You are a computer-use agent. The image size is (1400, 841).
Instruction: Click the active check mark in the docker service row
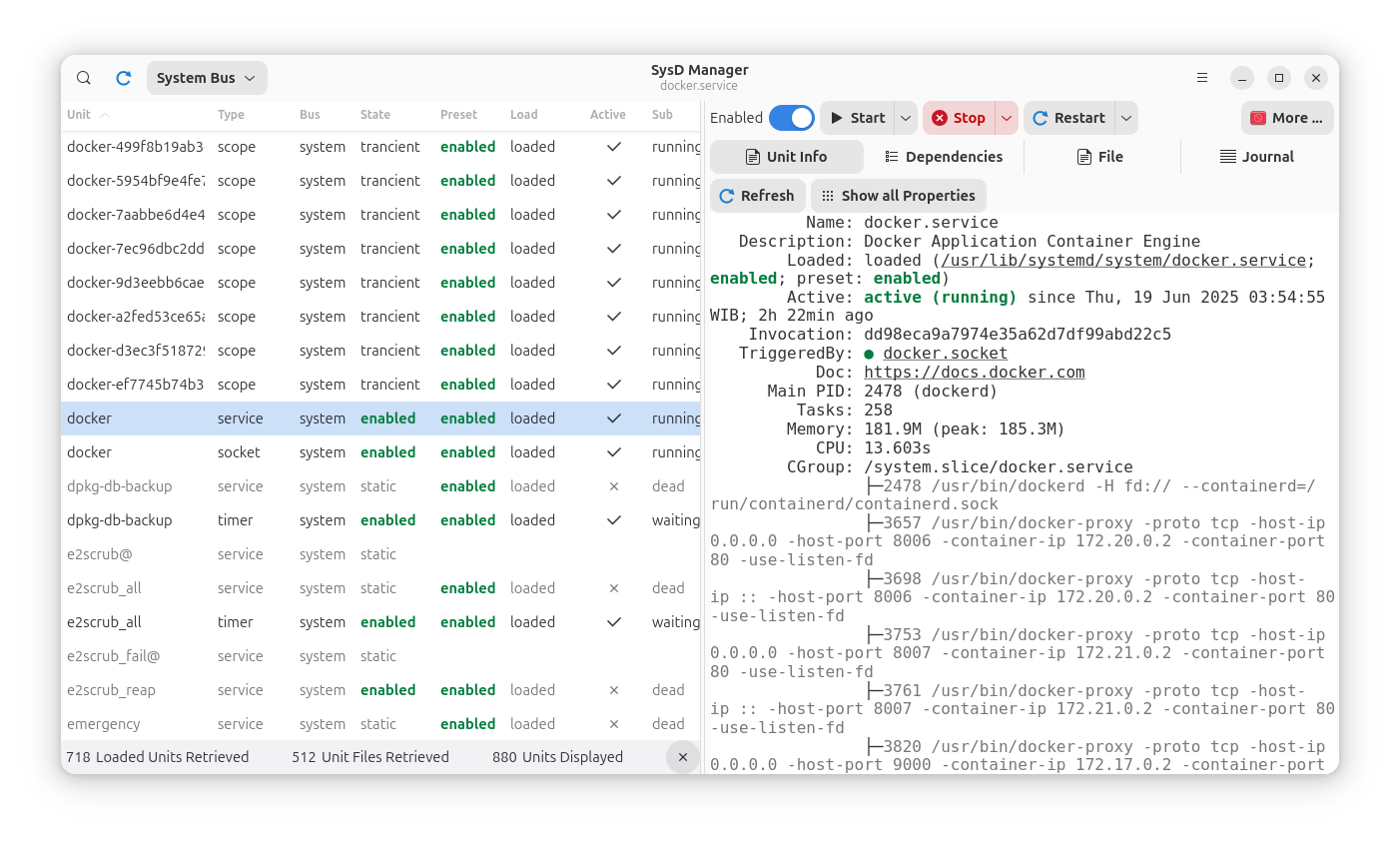614,419
